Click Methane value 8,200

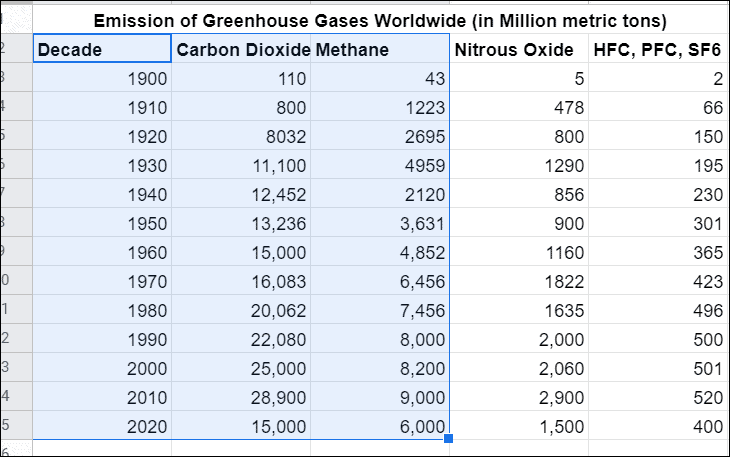tap(380, 368)
